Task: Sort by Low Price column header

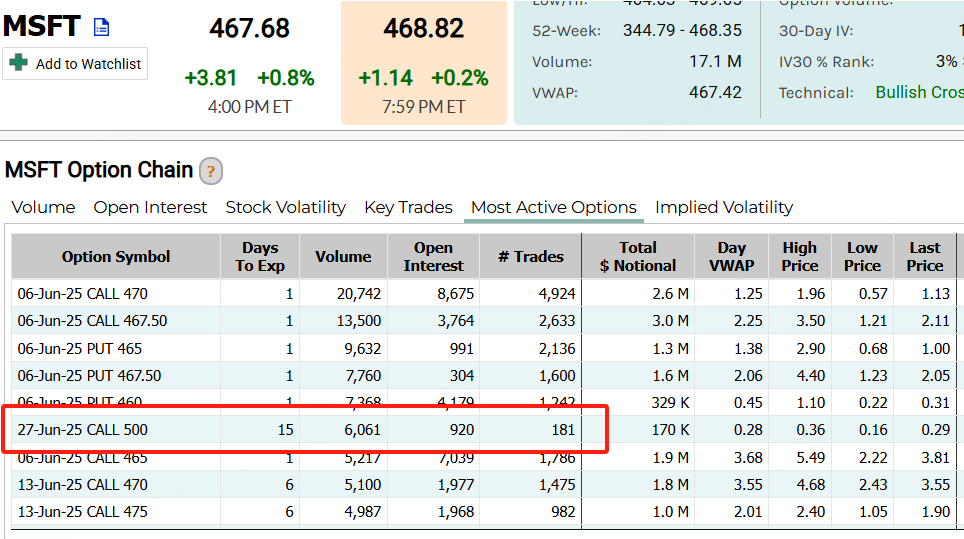Action: pos(862,256)
